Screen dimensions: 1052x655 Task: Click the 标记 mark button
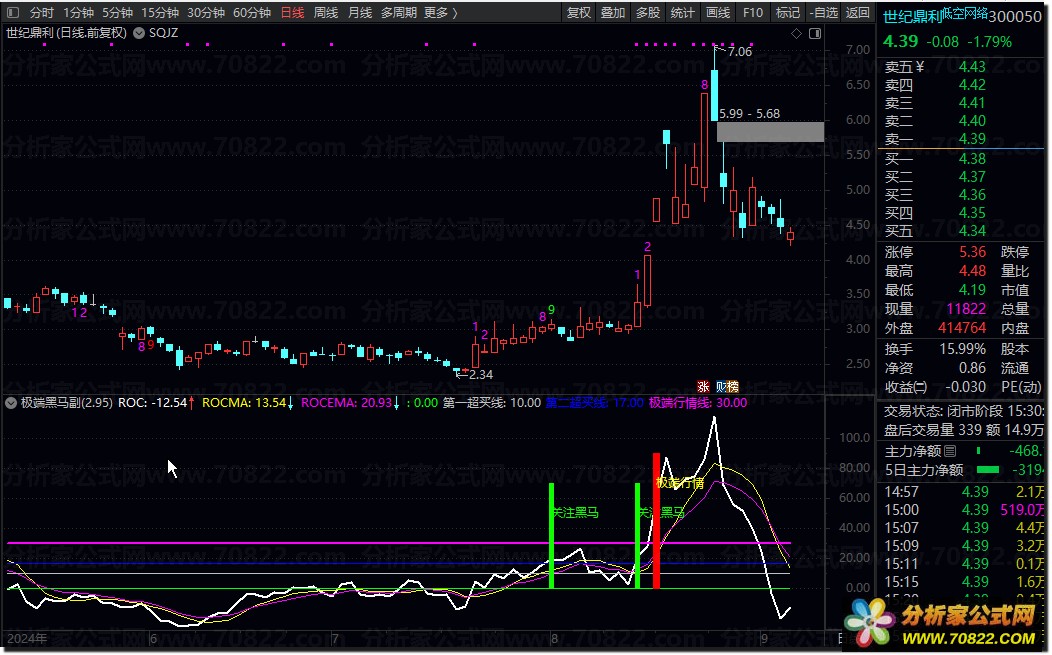(x=788, y=13)
